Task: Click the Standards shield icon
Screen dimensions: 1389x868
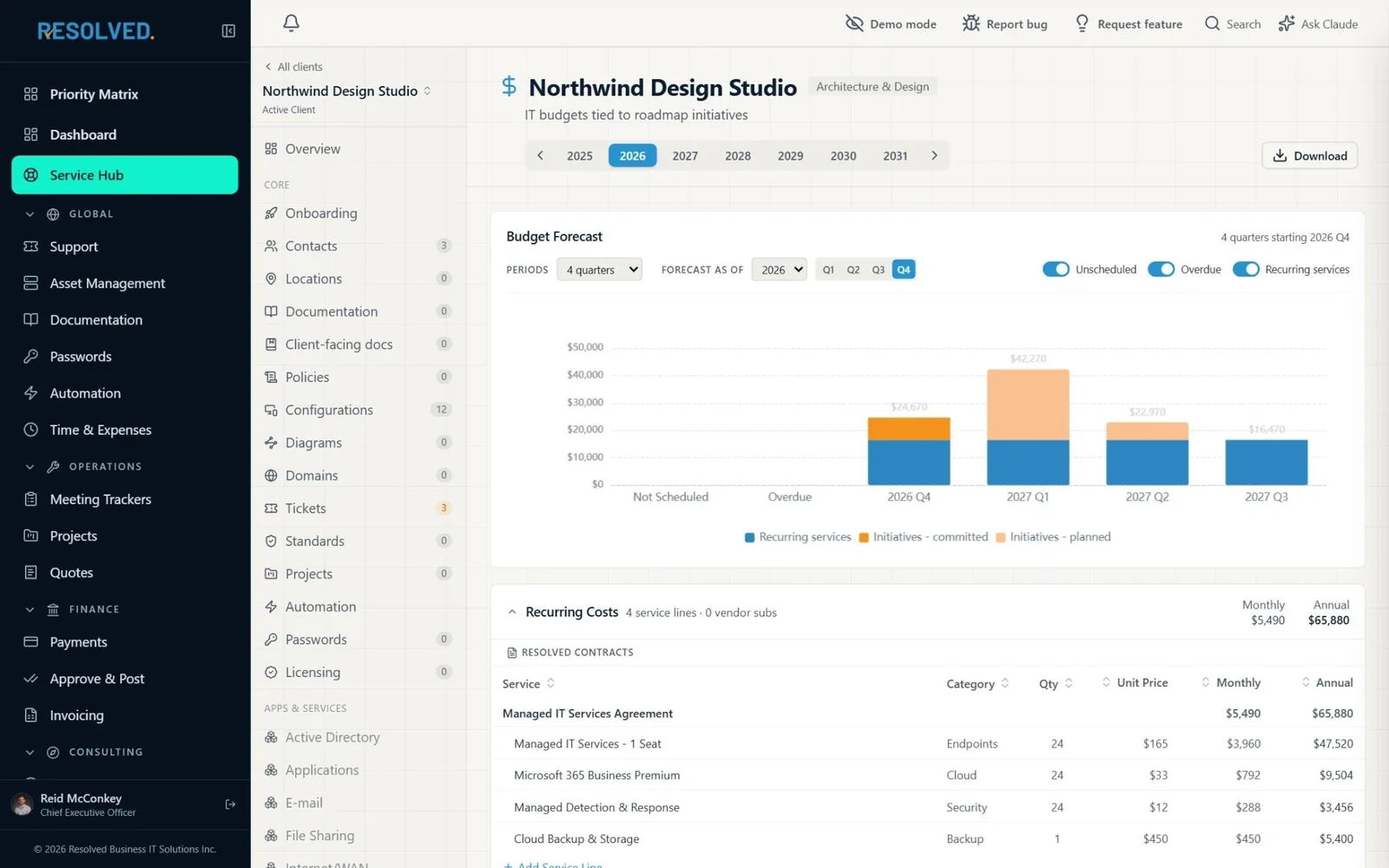Action: (271, 541)
